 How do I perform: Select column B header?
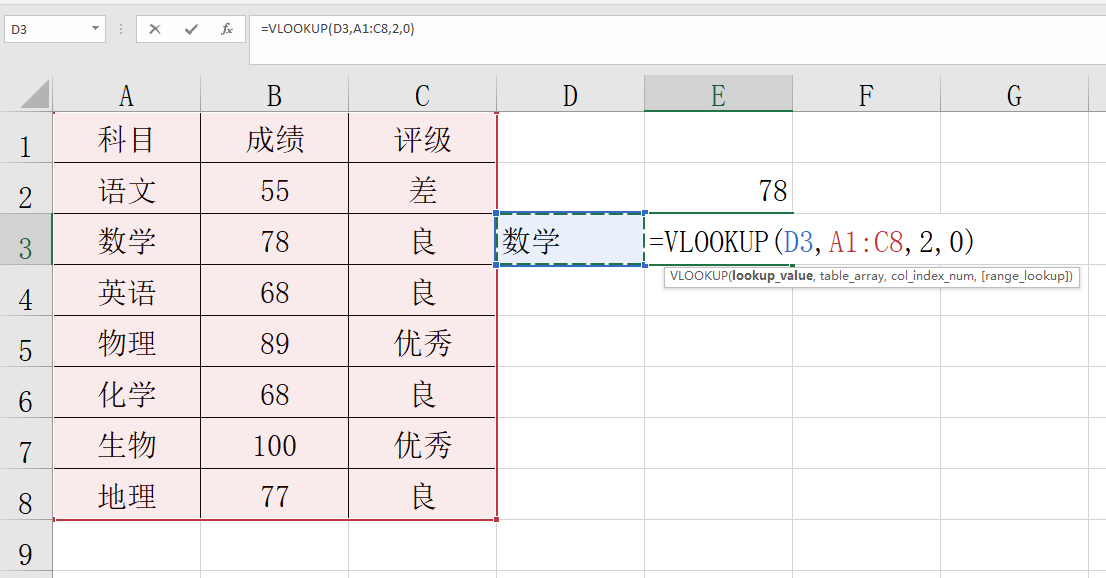[x=274, y=95]
